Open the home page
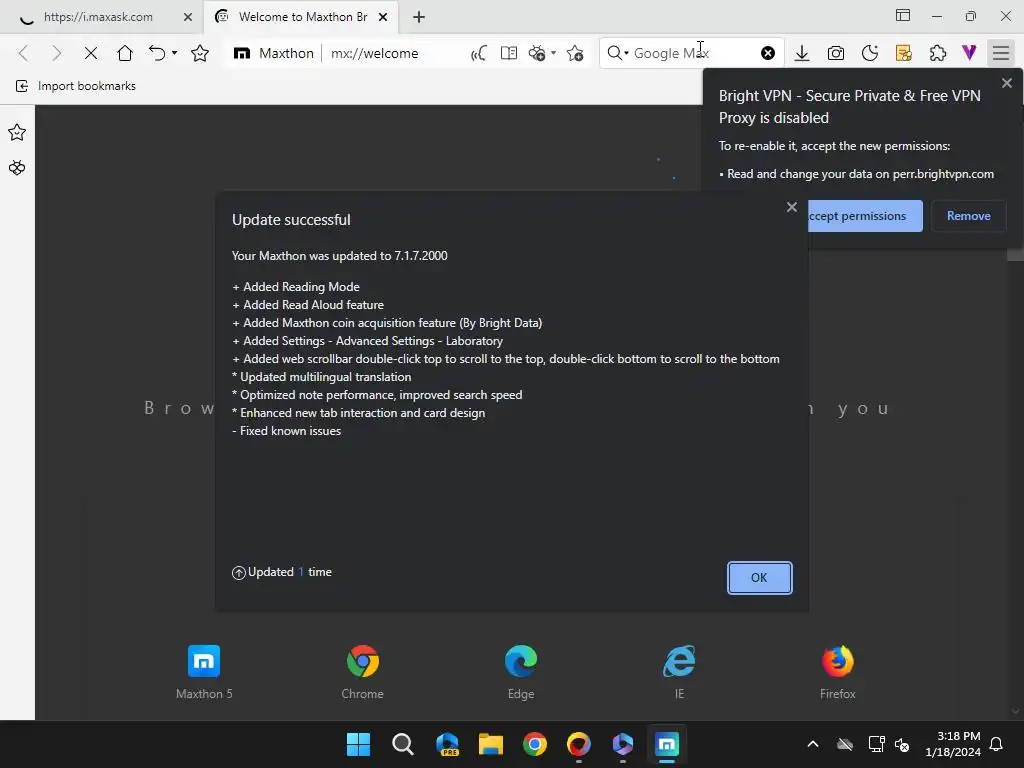The width and height of the screenshot is (1024, 768). (125, 53)
